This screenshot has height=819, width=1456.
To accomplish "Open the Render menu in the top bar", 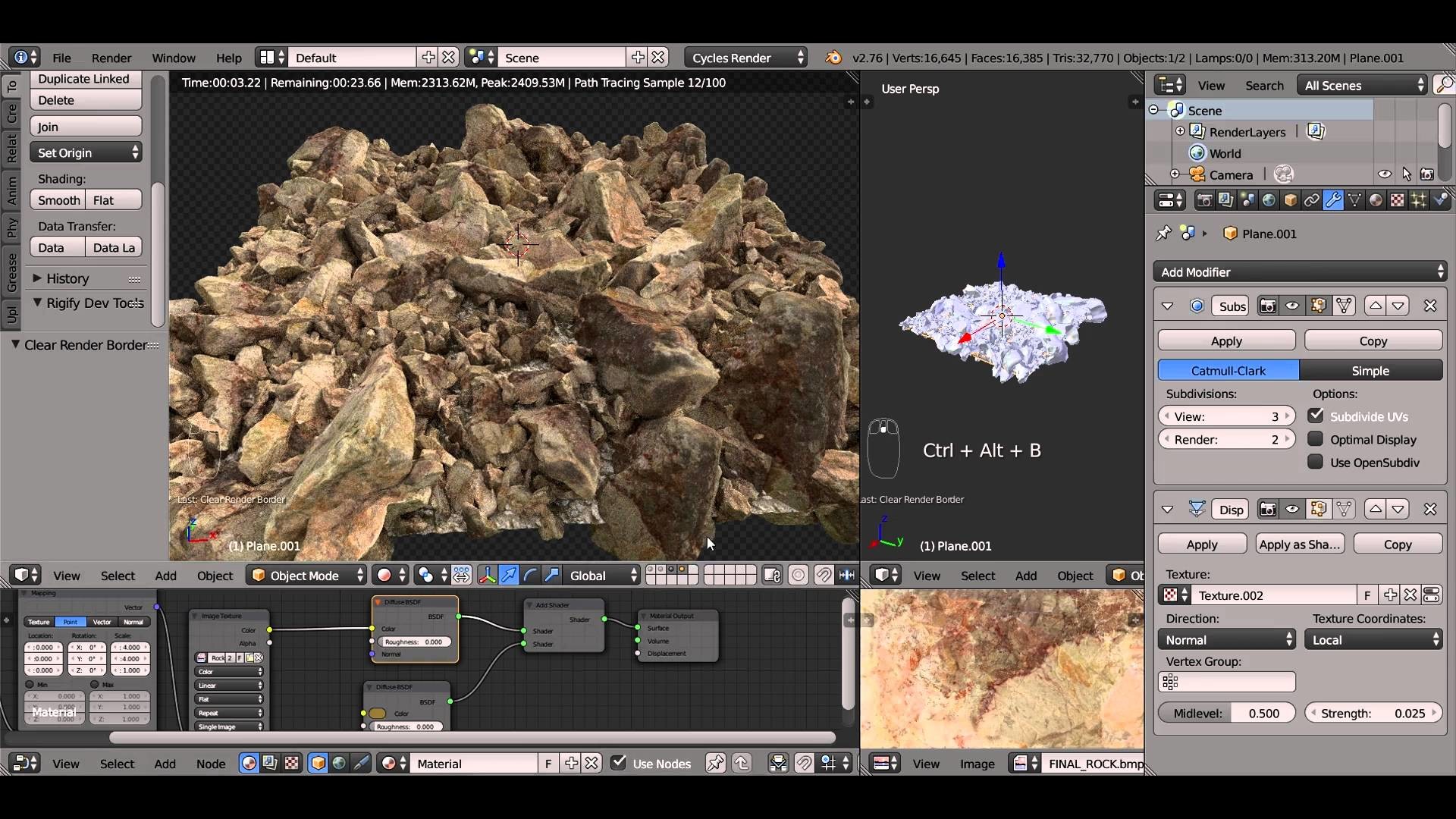I will click(111, 57).
